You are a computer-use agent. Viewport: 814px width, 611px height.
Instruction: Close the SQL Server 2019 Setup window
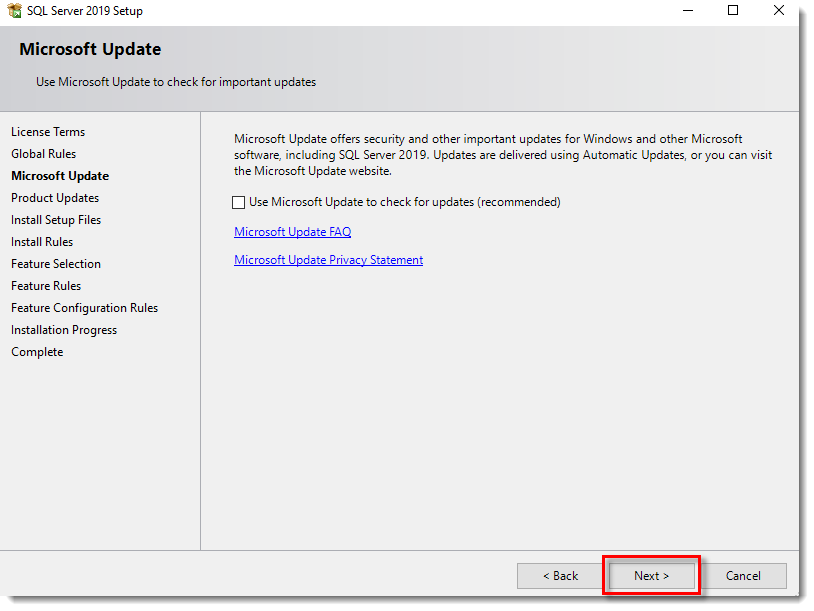(778, 10)
